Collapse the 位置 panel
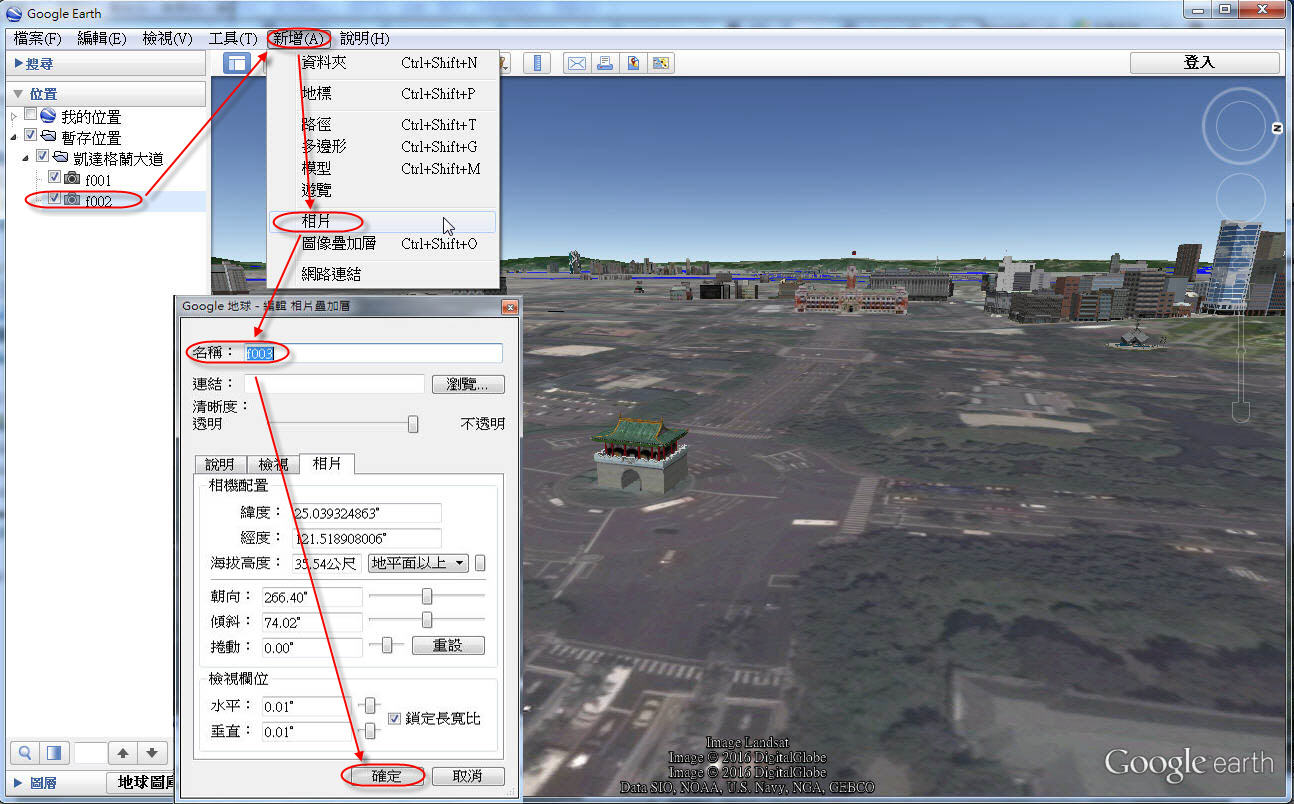 [x=19, y=94]
